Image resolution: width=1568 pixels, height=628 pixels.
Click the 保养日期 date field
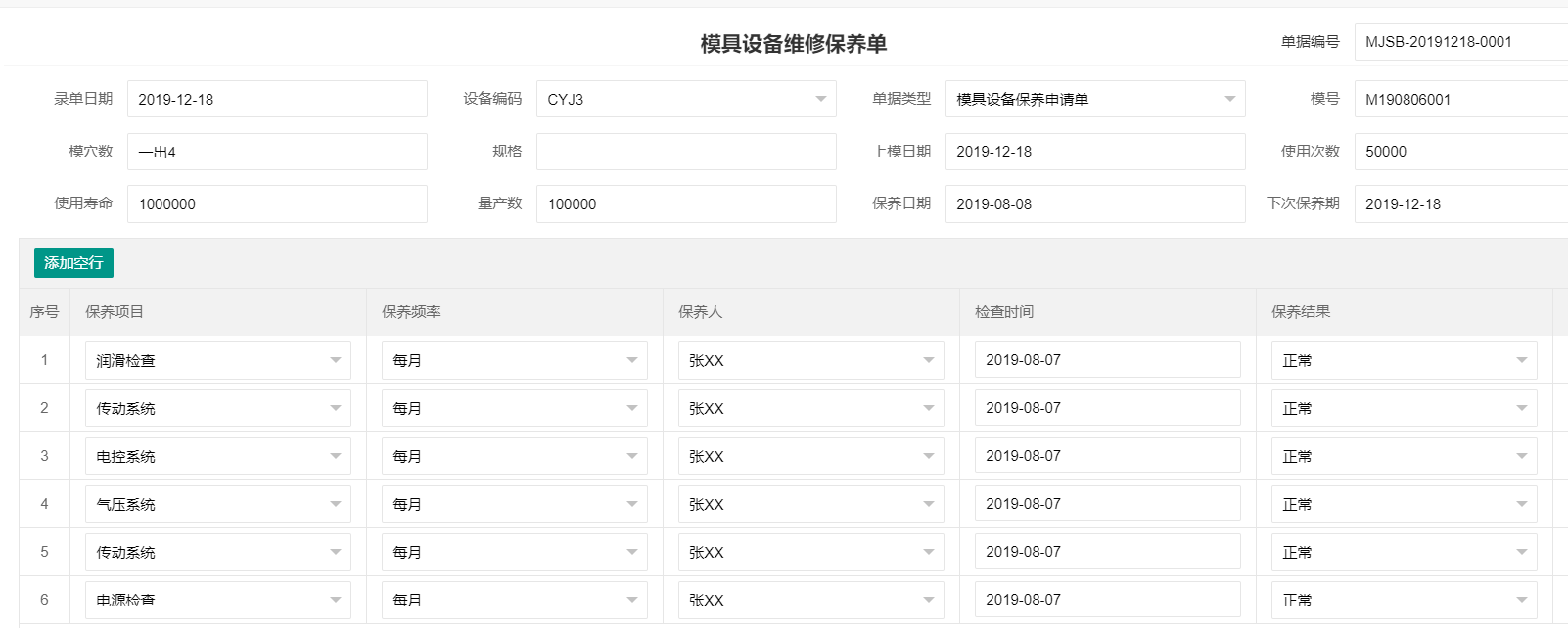coord(1094,203)
